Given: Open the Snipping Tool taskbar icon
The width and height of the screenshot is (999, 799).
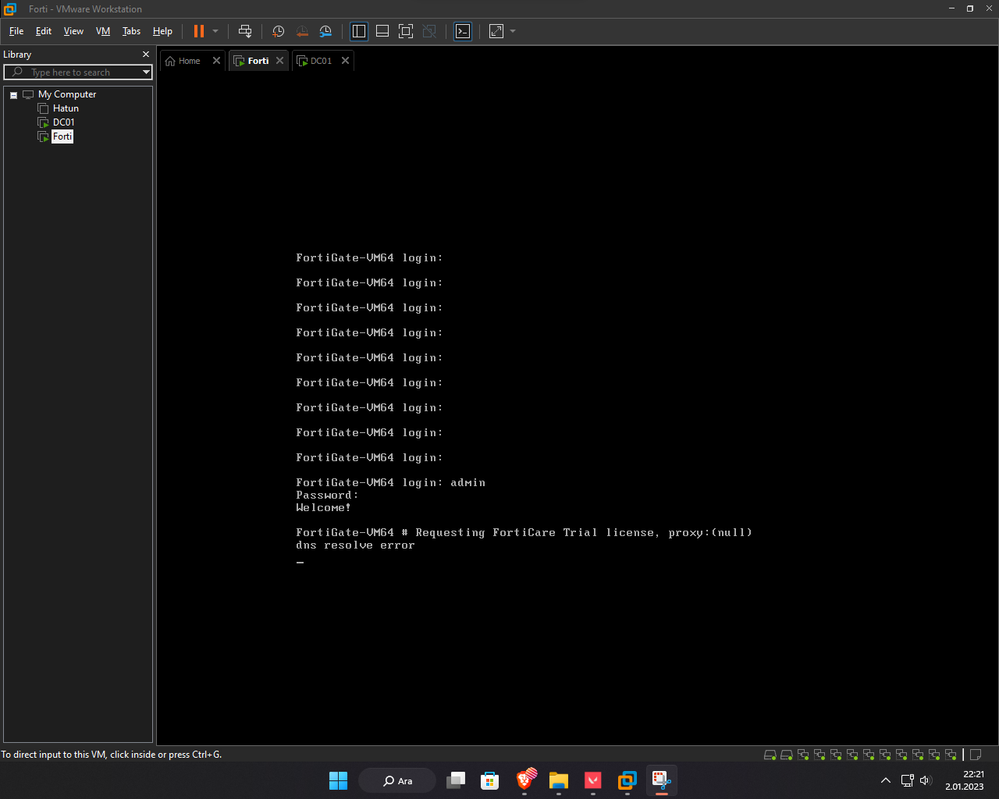Looking at the screenshot, I should 662,781.
